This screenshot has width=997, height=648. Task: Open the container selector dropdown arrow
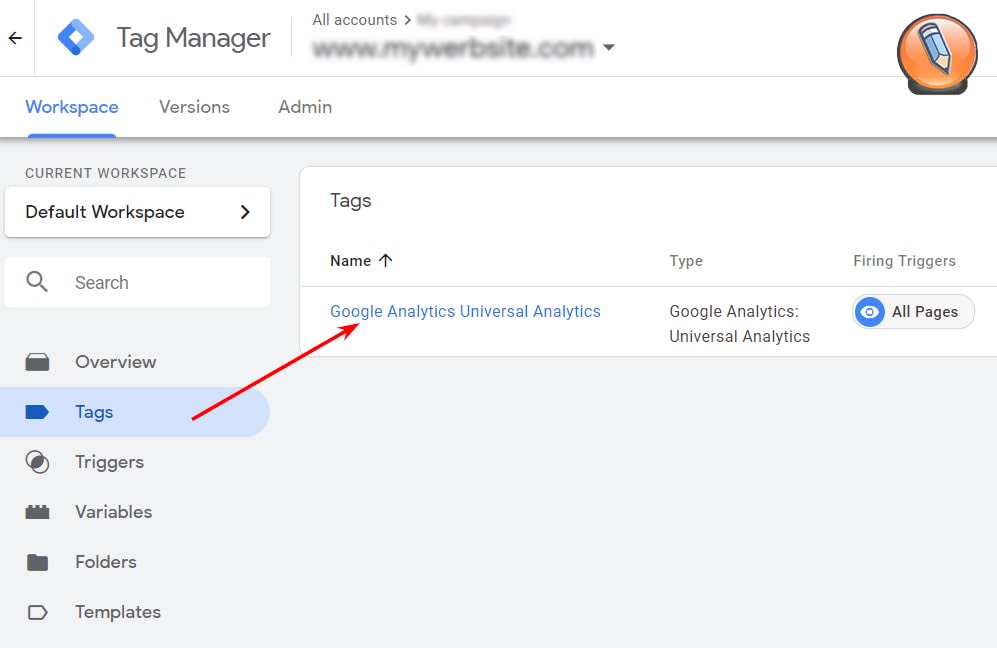point(609,47)
